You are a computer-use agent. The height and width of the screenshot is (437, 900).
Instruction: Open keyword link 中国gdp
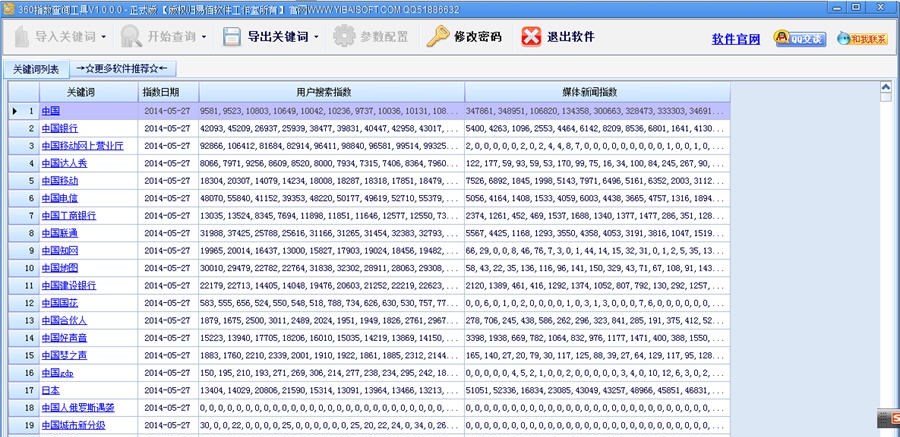point(57,373)
